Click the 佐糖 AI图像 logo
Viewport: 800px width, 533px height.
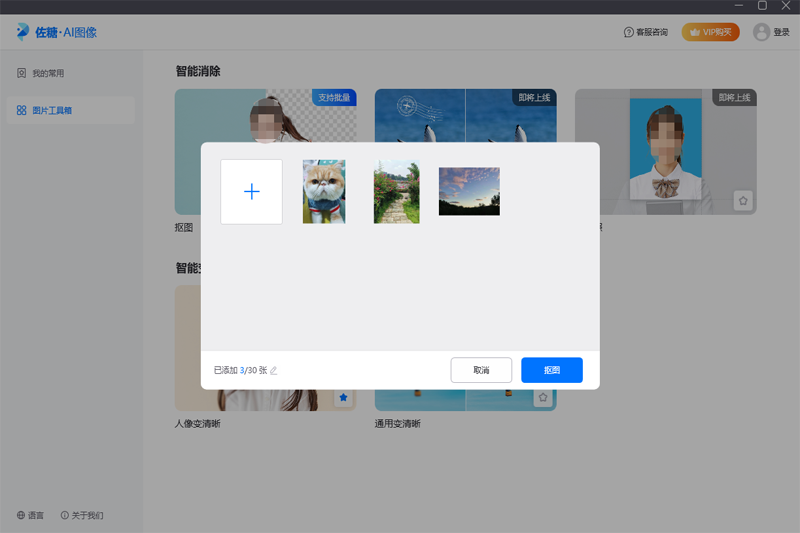(57, 32)
